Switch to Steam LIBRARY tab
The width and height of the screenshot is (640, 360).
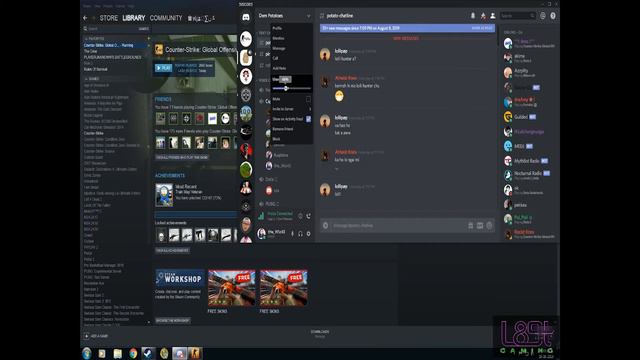pos(133,18)
